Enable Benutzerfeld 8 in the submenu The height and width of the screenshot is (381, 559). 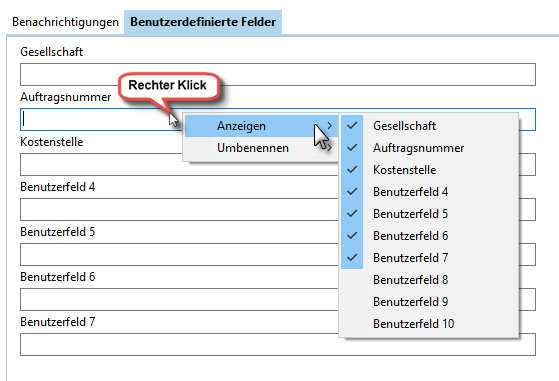click(x=429, y=280)
